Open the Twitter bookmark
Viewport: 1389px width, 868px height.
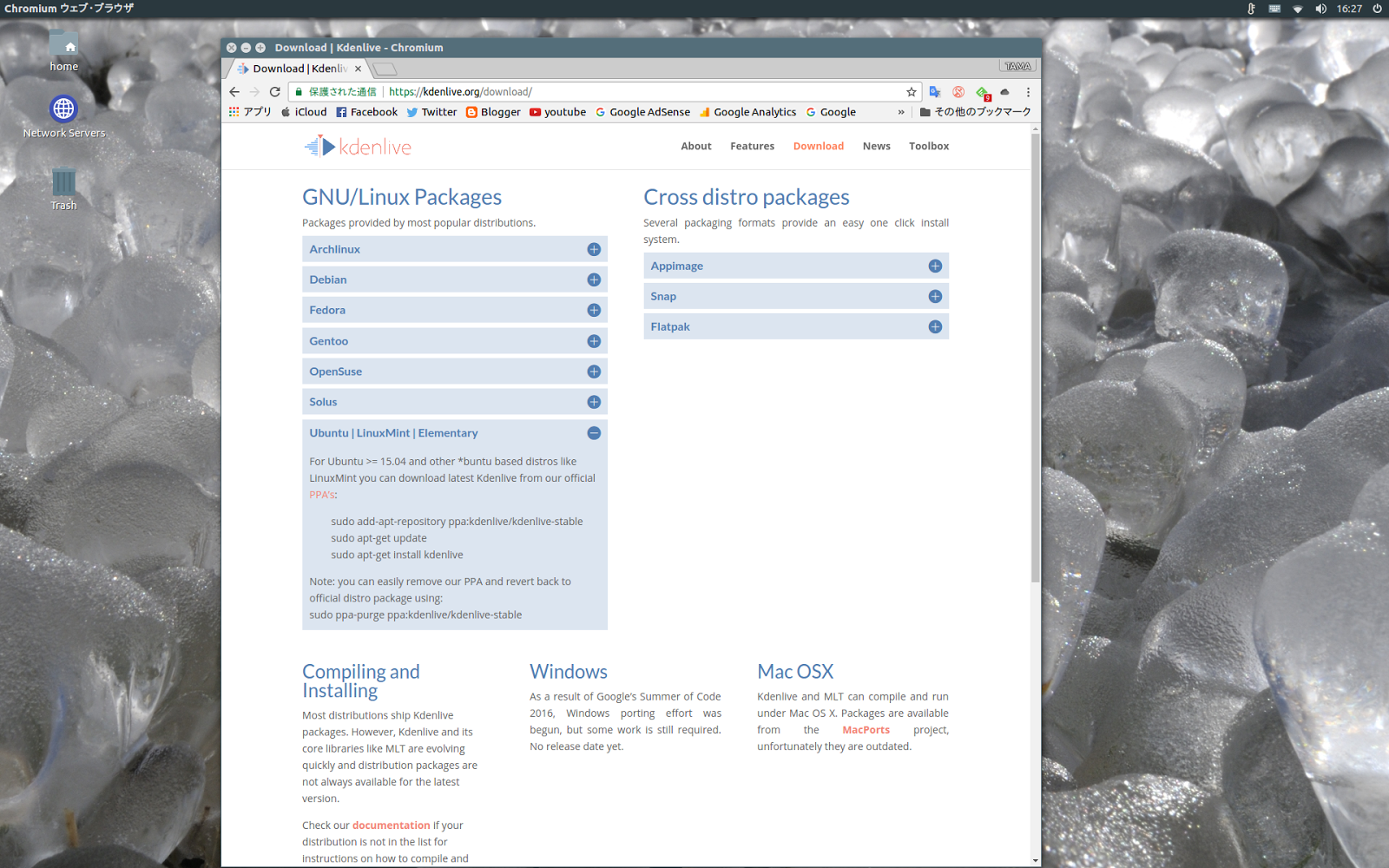pyautogui.click(x=431, y=112)
